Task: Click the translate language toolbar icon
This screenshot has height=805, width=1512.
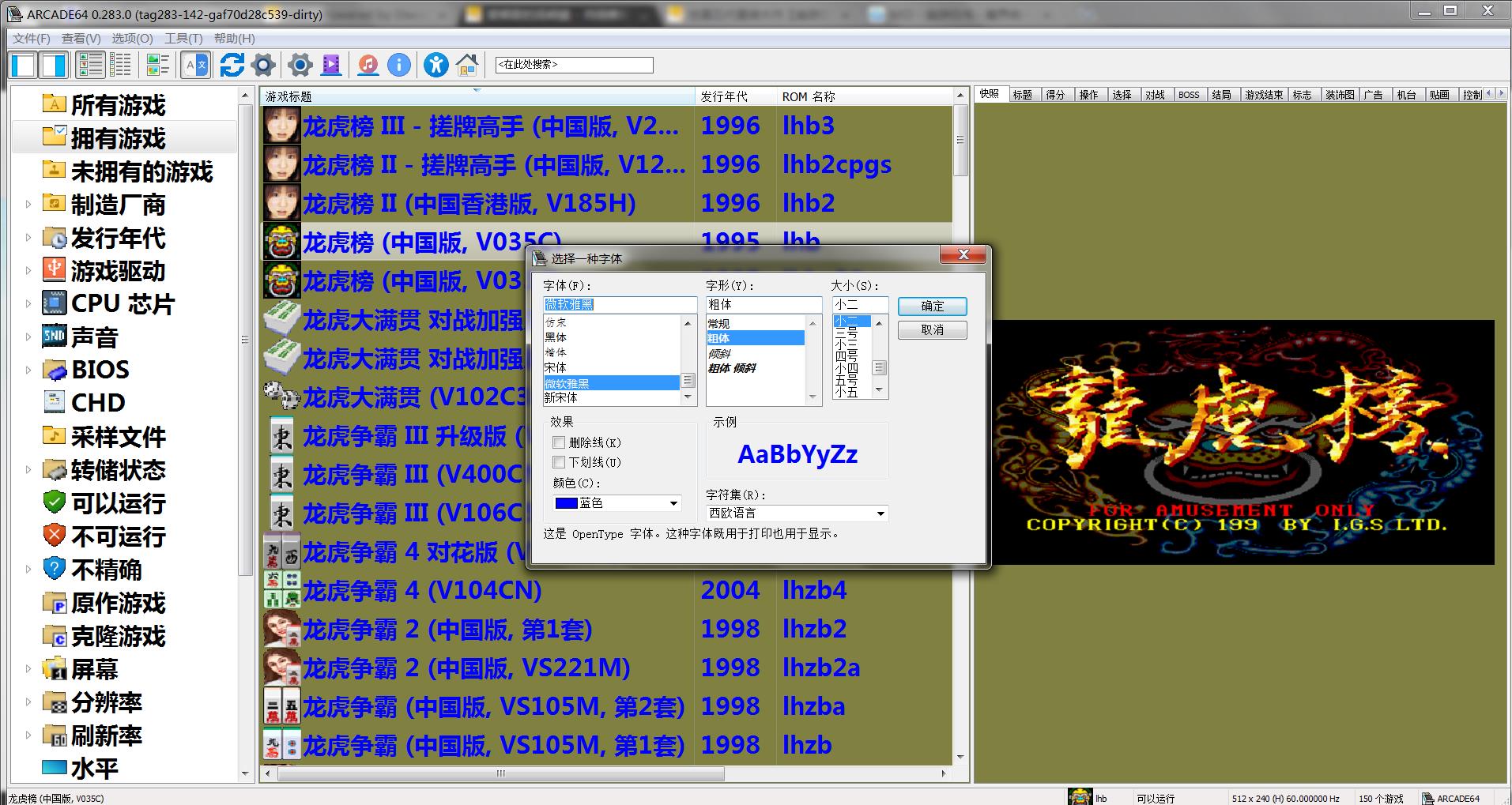Action: 195,65
